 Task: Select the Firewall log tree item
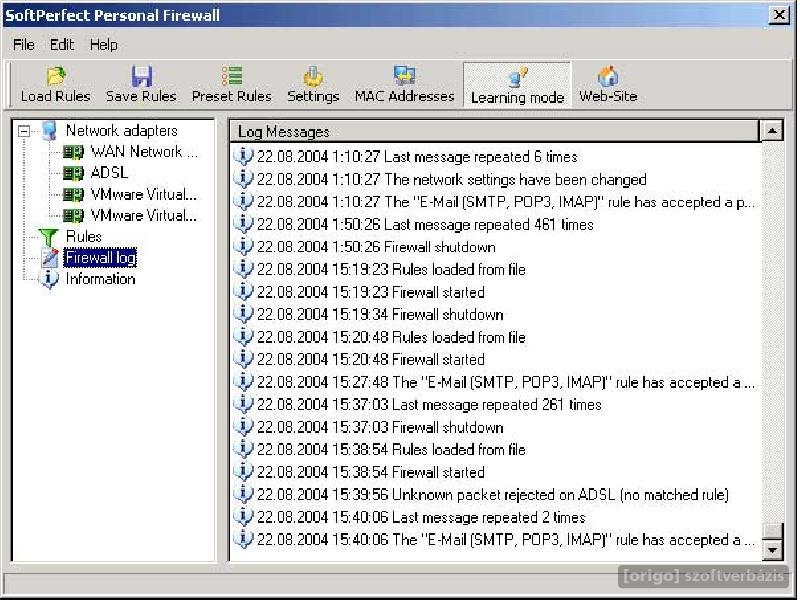[x=101, y=258]
